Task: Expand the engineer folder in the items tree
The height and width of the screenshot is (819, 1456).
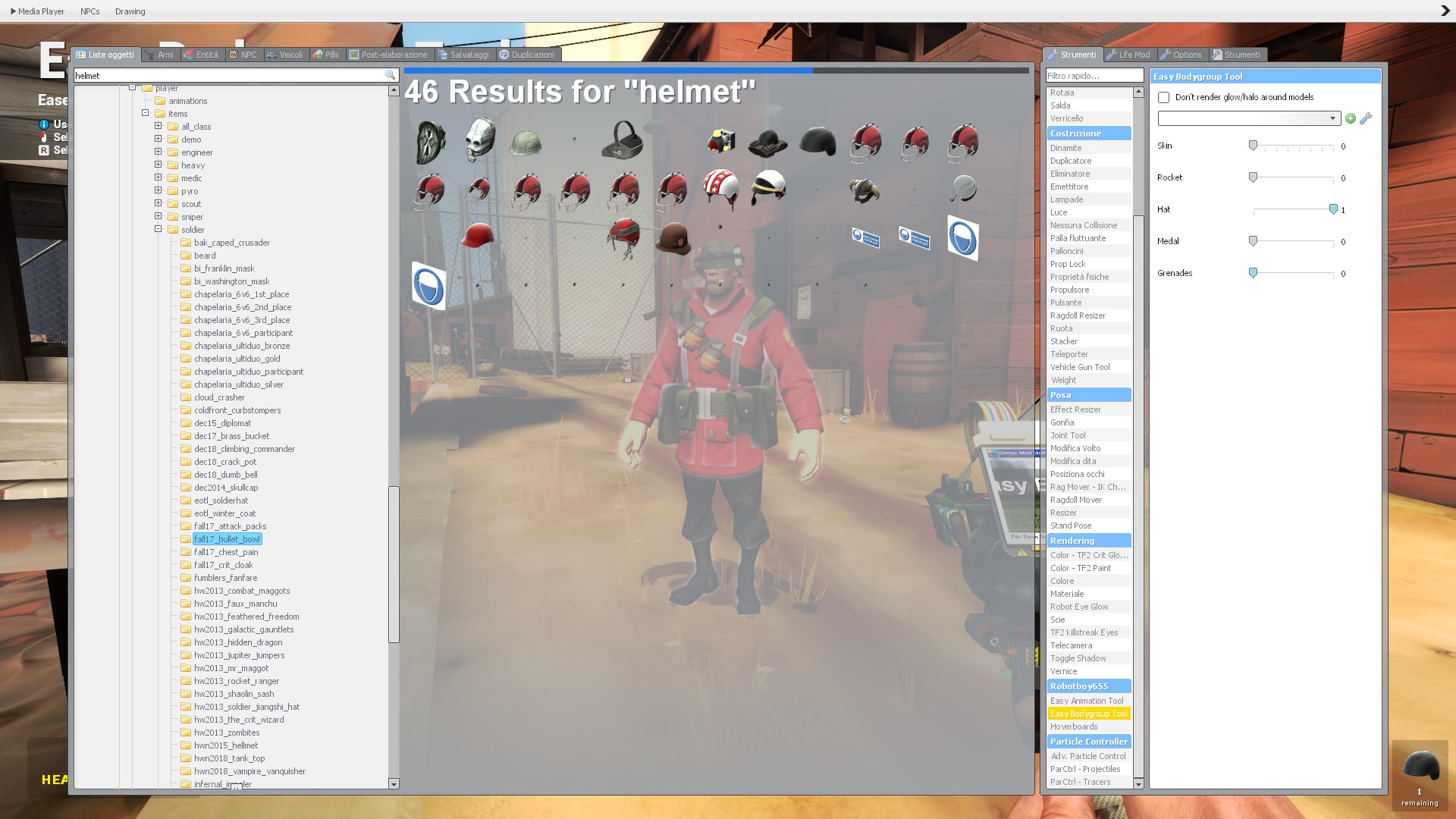Action: [x=158, y=152]
